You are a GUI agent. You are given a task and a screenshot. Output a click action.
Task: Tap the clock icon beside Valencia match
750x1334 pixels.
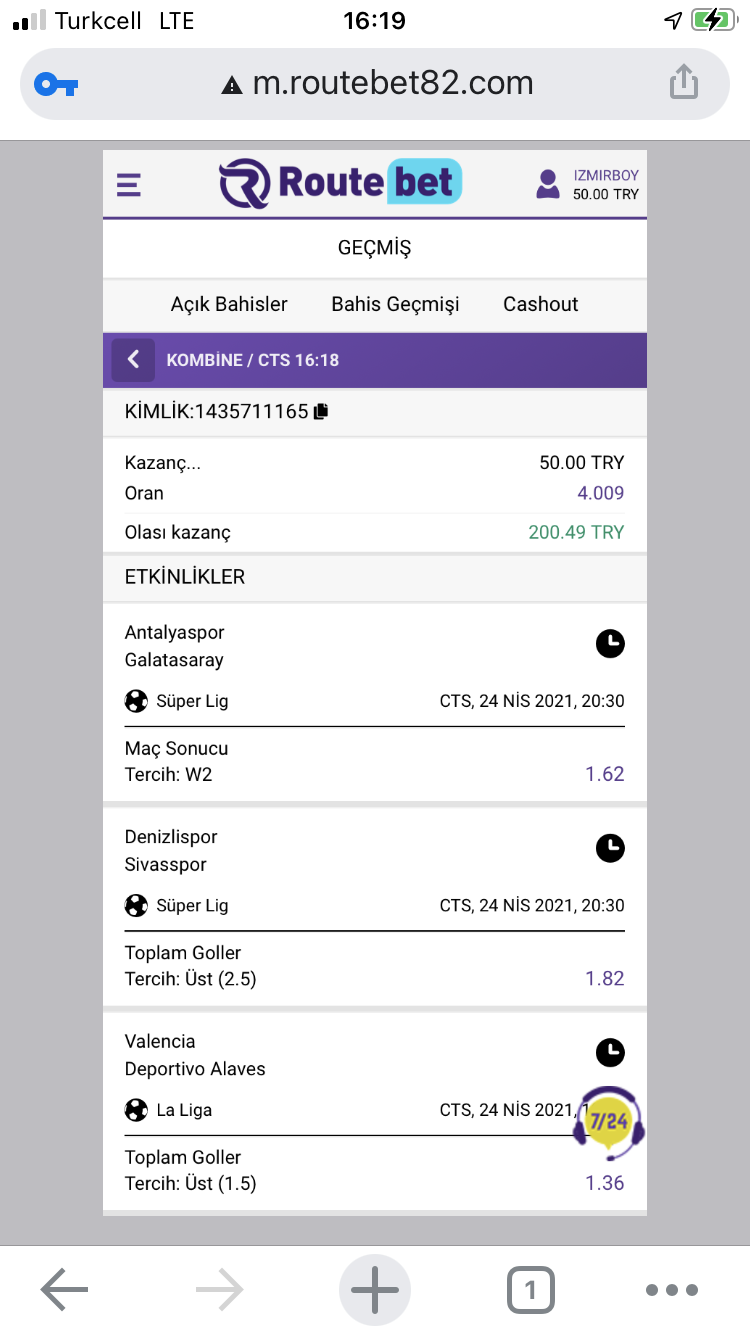pos(610,1052)
